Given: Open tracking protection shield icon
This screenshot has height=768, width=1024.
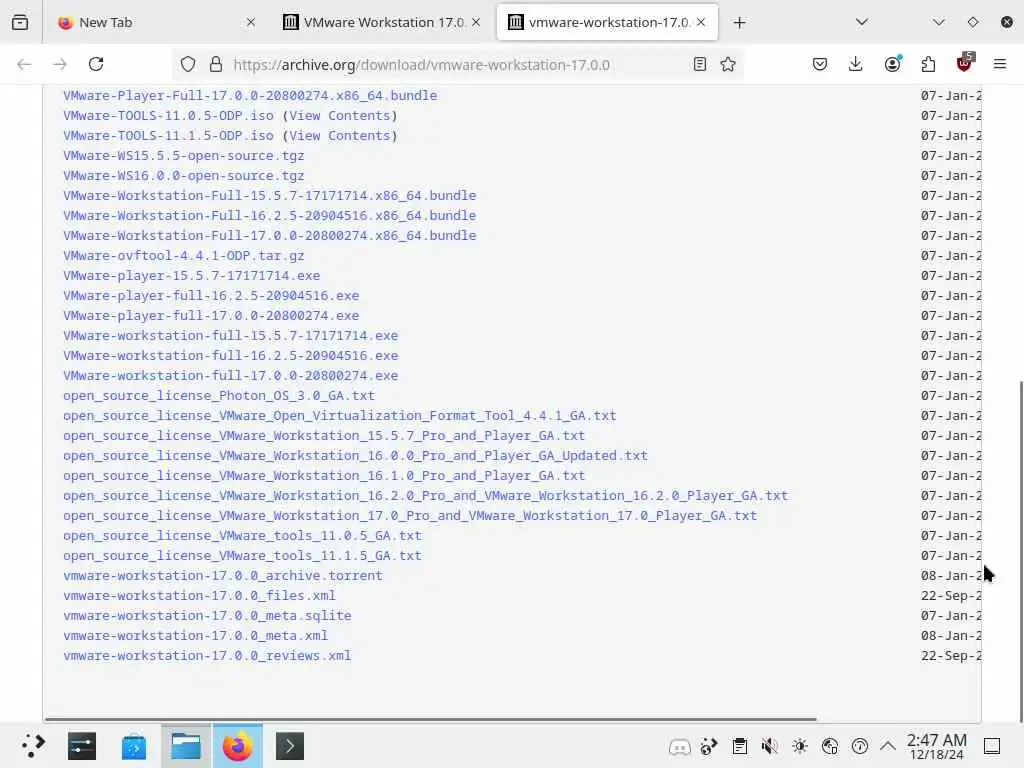Looking at the screenshot, I should click(x=188, y=64).
